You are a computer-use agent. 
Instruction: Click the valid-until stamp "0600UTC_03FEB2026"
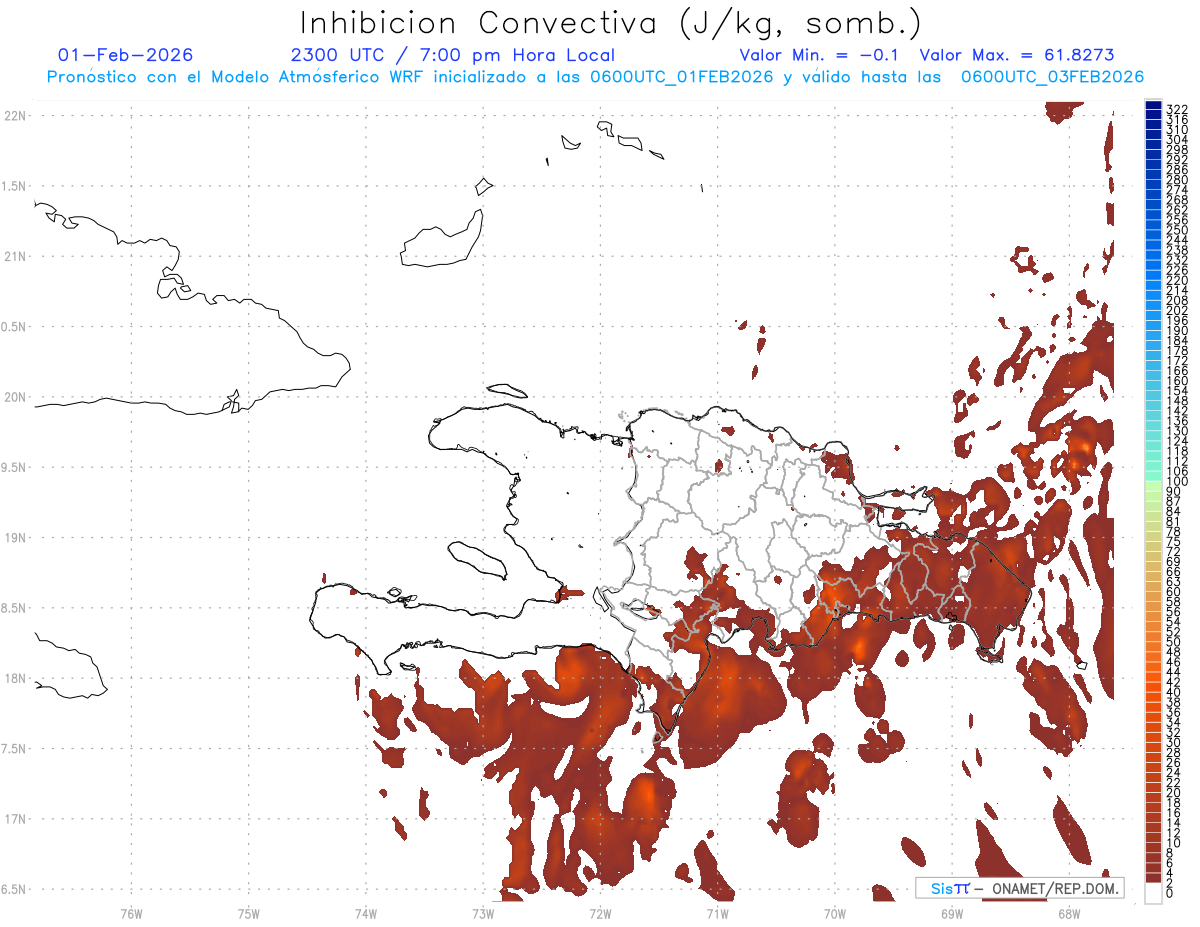1052,77
